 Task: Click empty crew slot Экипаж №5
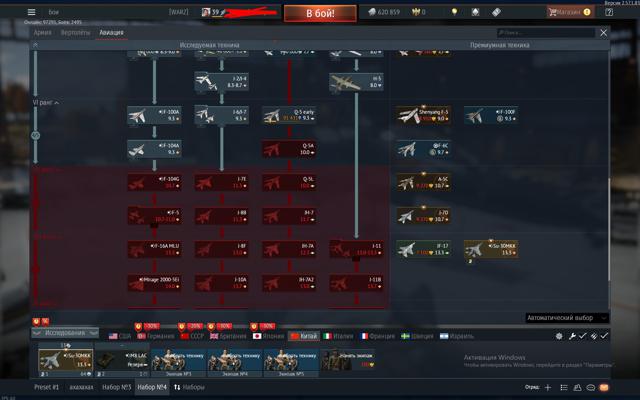pyautogui.click(x=291, y=362)
